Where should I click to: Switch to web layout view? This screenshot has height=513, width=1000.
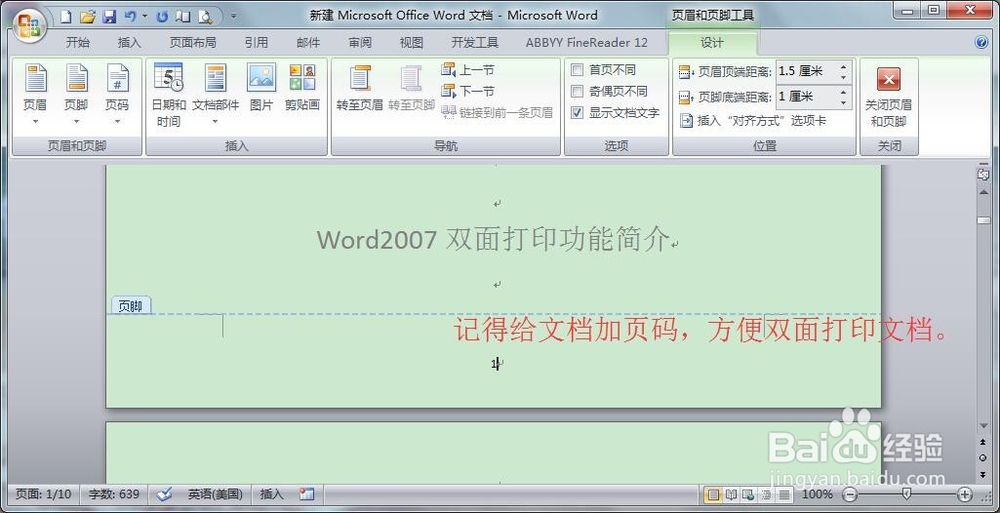(749, 494)
